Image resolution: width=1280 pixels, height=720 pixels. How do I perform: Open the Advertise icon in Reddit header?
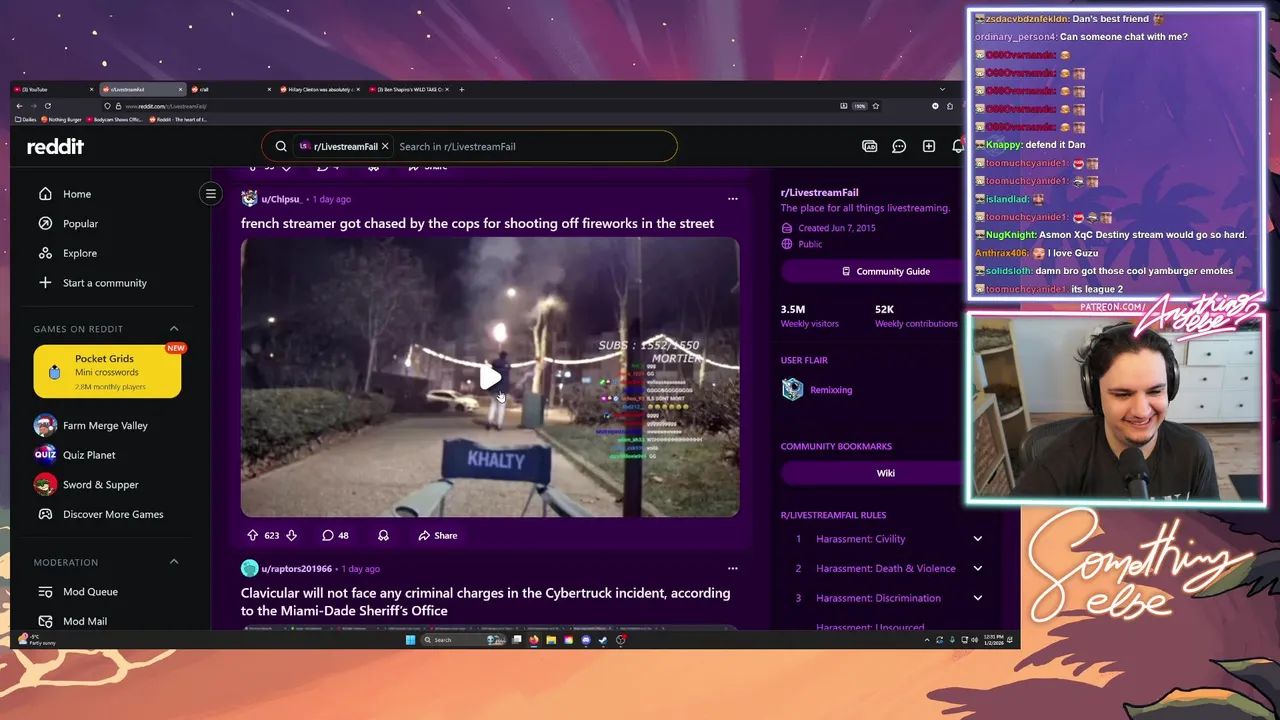870,146
